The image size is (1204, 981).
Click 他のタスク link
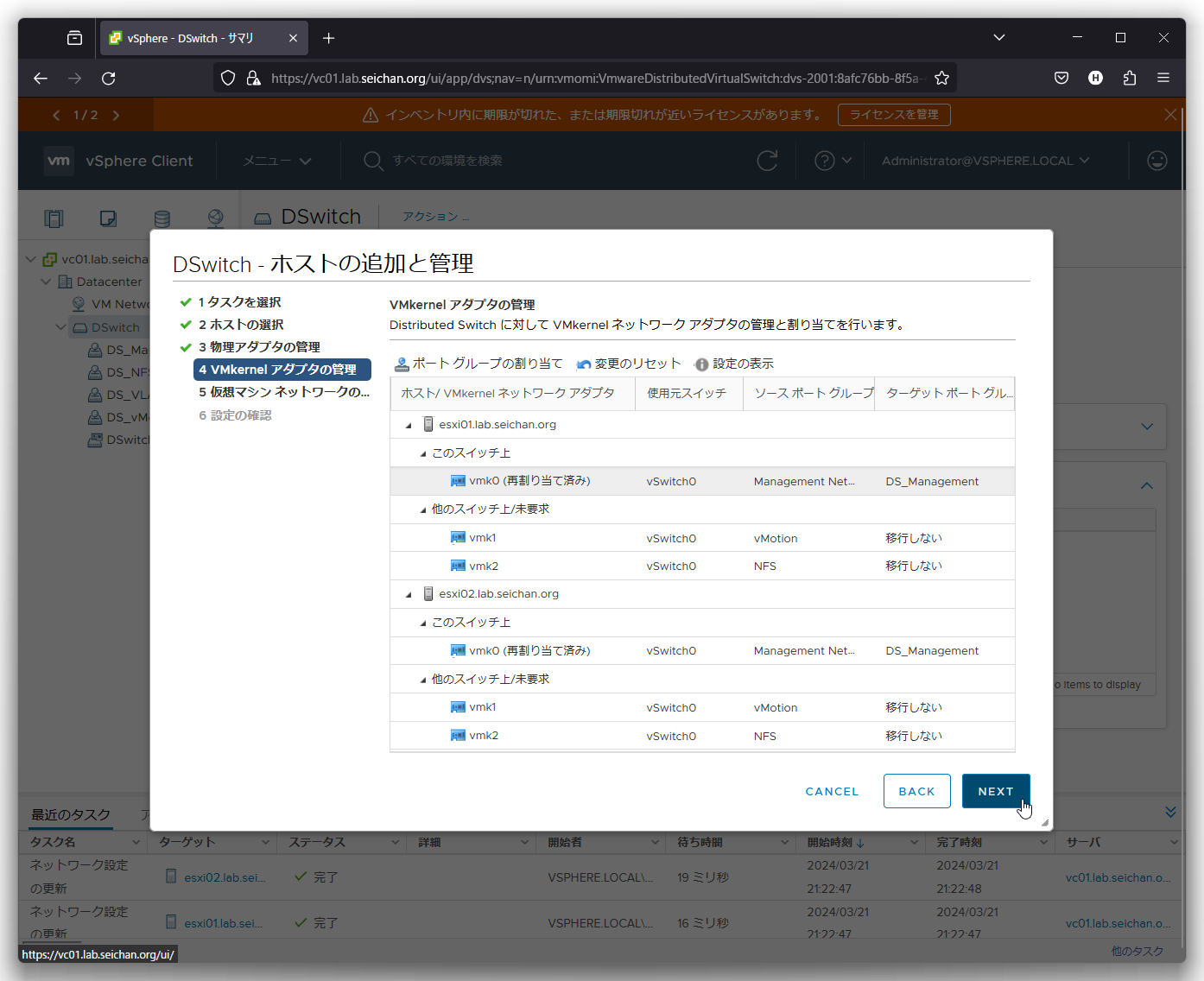[1137, 952]
